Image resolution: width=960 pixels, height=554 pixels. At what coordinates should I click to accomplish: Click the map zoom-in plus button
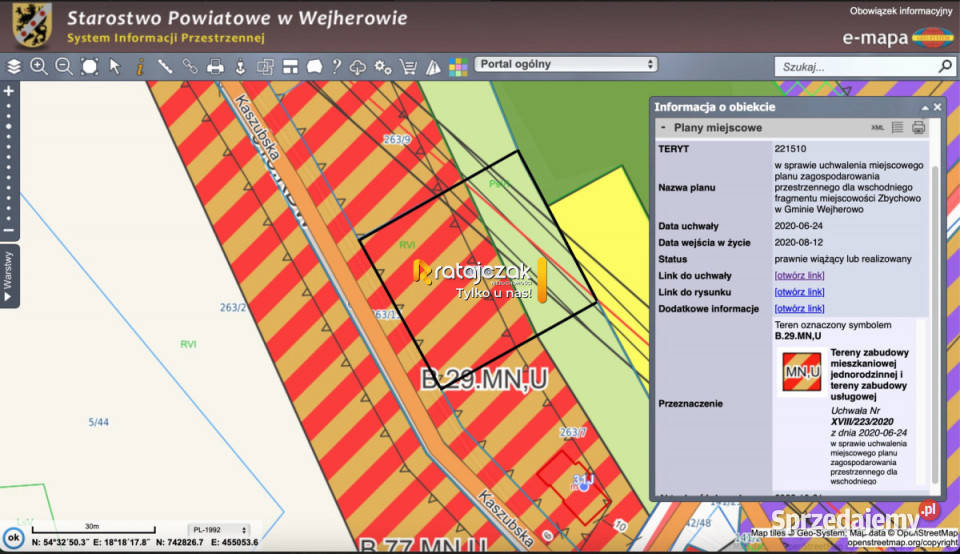click(x=9, y=91)
